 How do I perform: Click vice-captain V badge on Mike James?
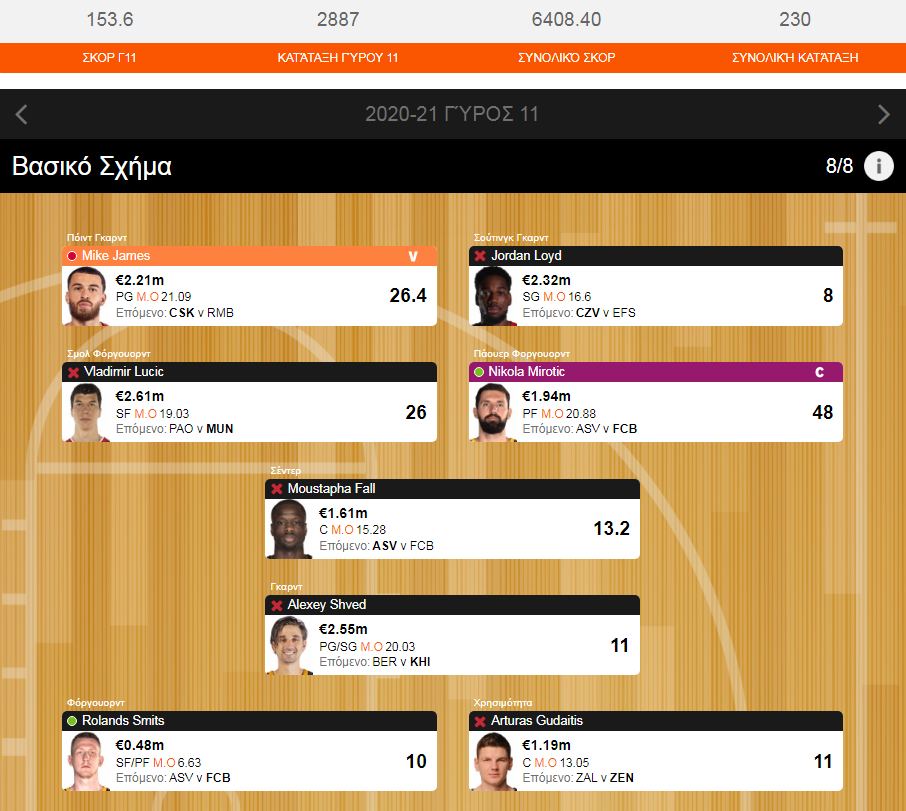(413, 256)
